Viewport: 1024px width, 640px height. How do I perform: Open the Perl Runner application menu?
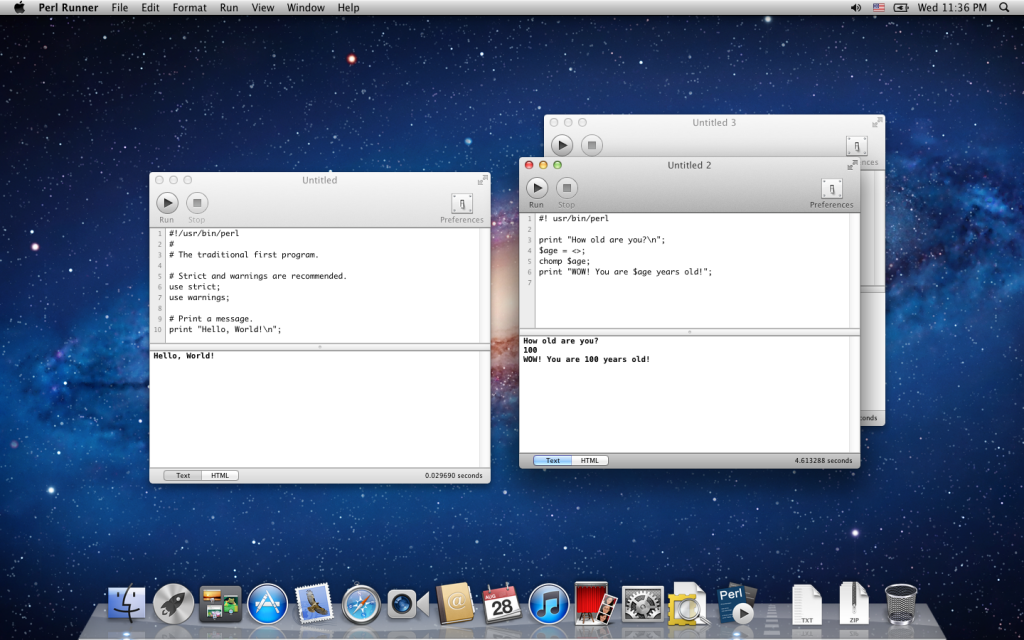point(68,8)
